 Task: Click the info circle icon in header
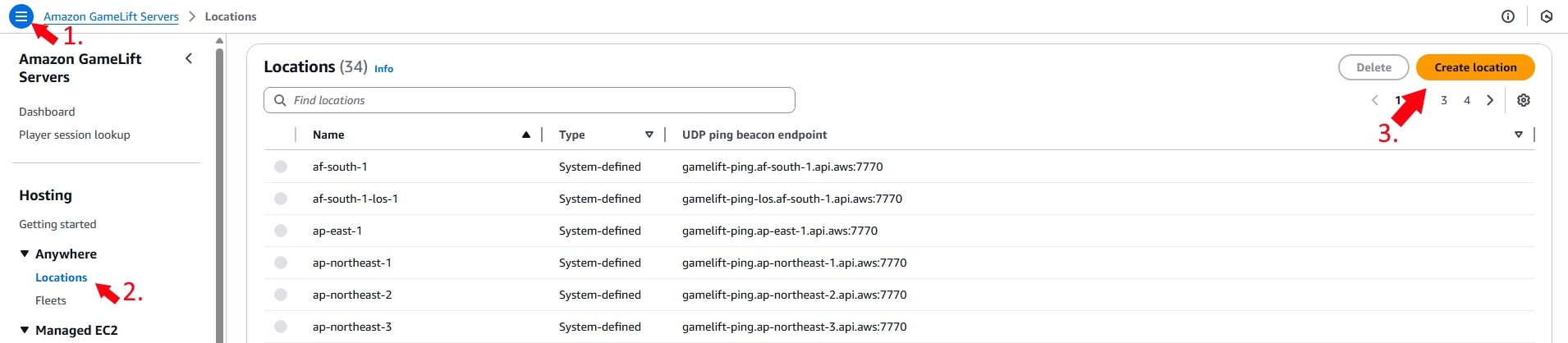[1507, 16]
